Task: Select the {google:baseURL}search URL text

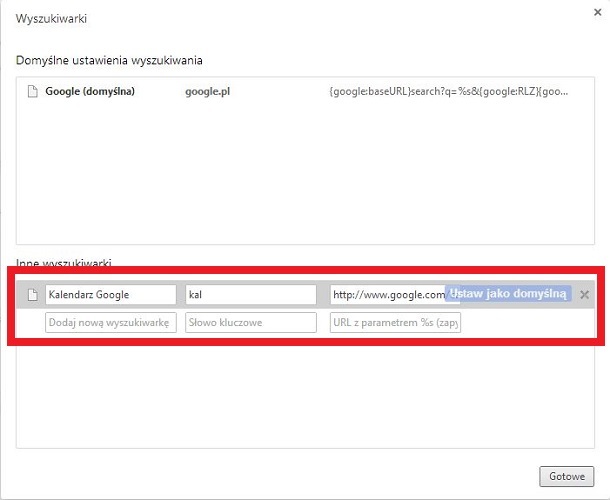Action: [449, 91]
